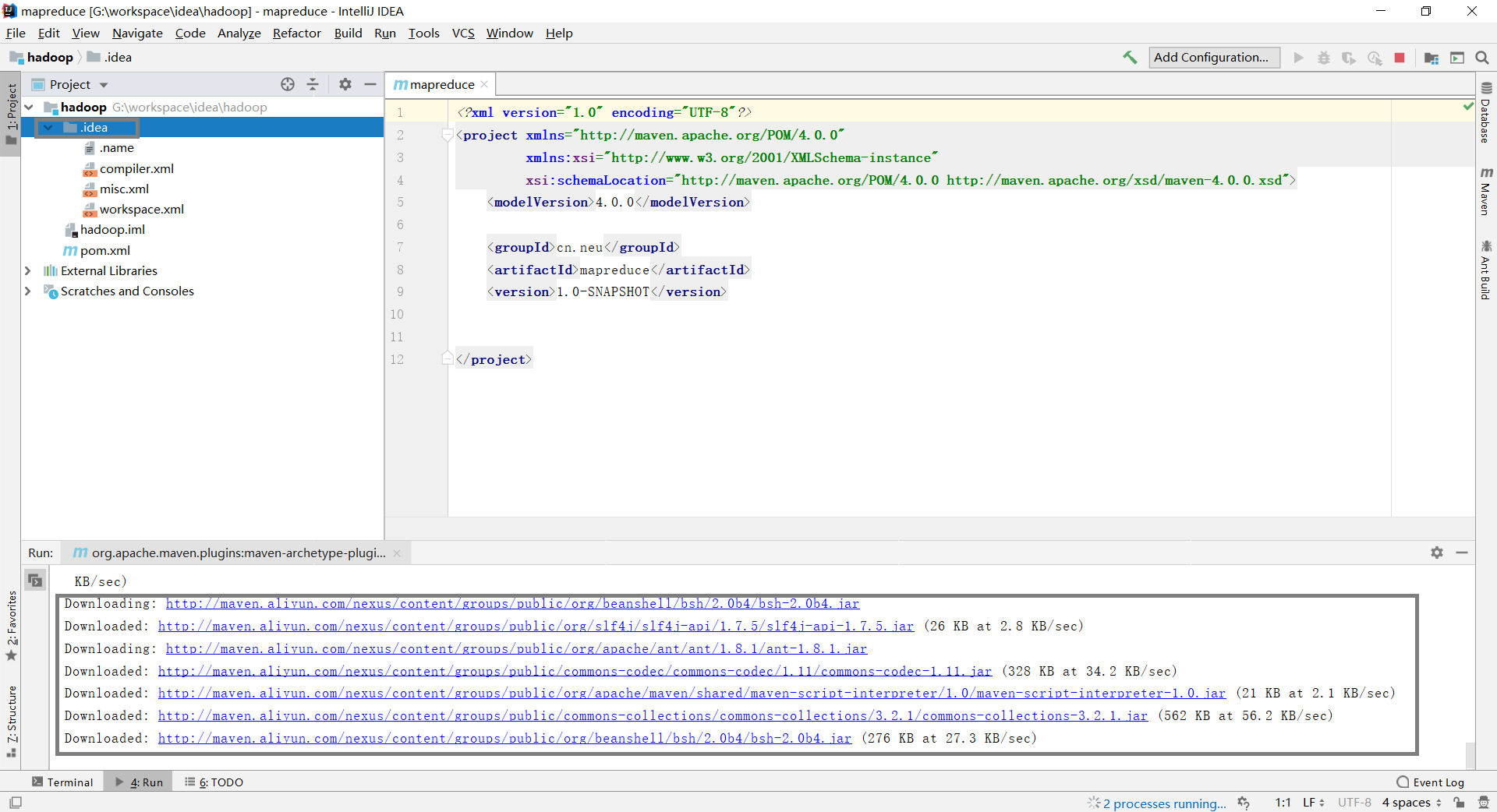Image resolution: width=1497 pixels, height=812 pixels.
Task: Click the red Stop icon
Action: [1400, 58]
